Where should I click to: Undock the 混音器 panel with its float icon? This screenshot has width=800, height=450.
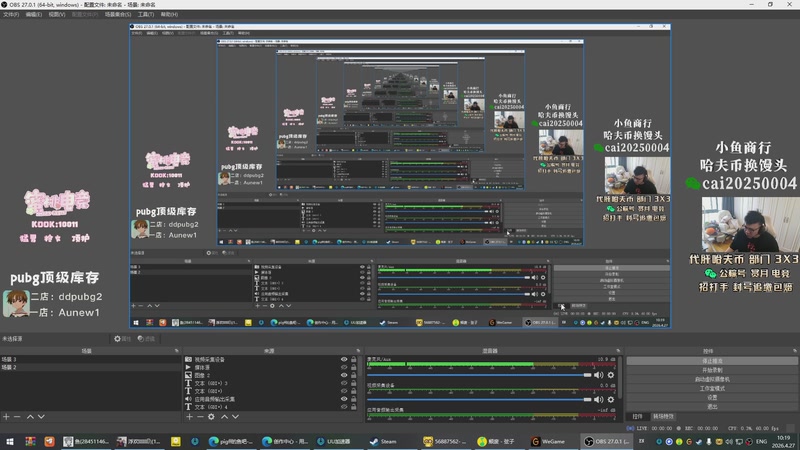pyautogui.click(x=618, y=351)
